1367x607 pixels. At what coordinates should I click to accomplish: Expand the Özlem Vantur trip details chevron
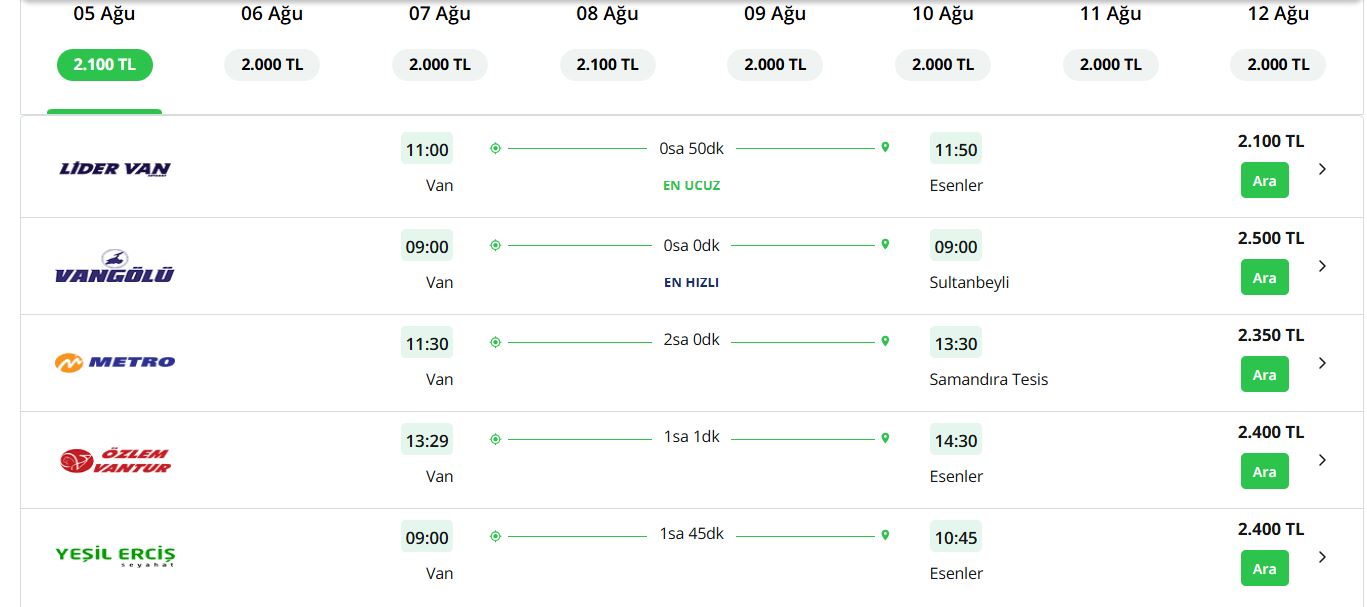coord(1322,460)
